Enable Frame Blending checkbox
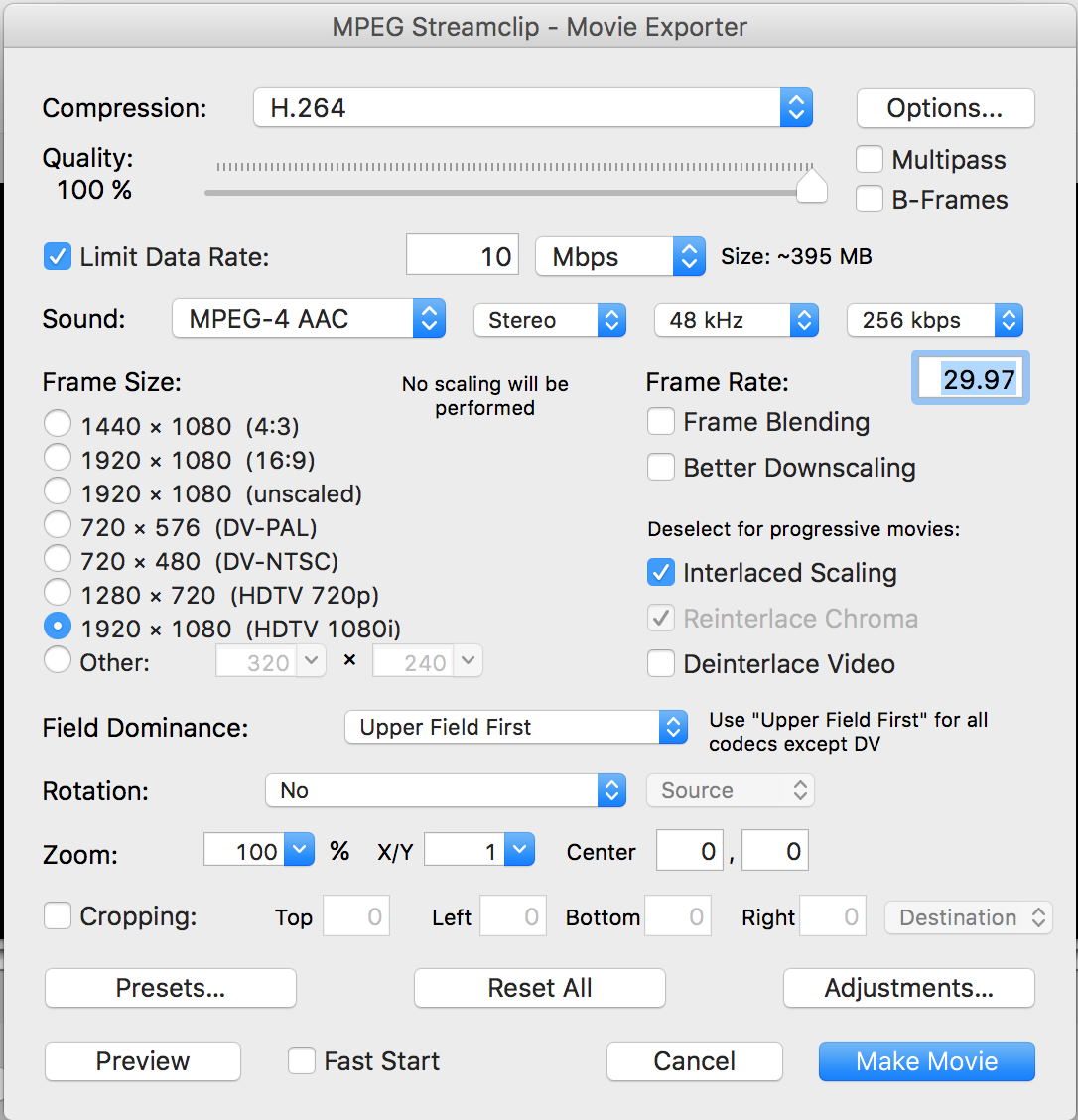The image size is (1078, 1120). (661, 421)
